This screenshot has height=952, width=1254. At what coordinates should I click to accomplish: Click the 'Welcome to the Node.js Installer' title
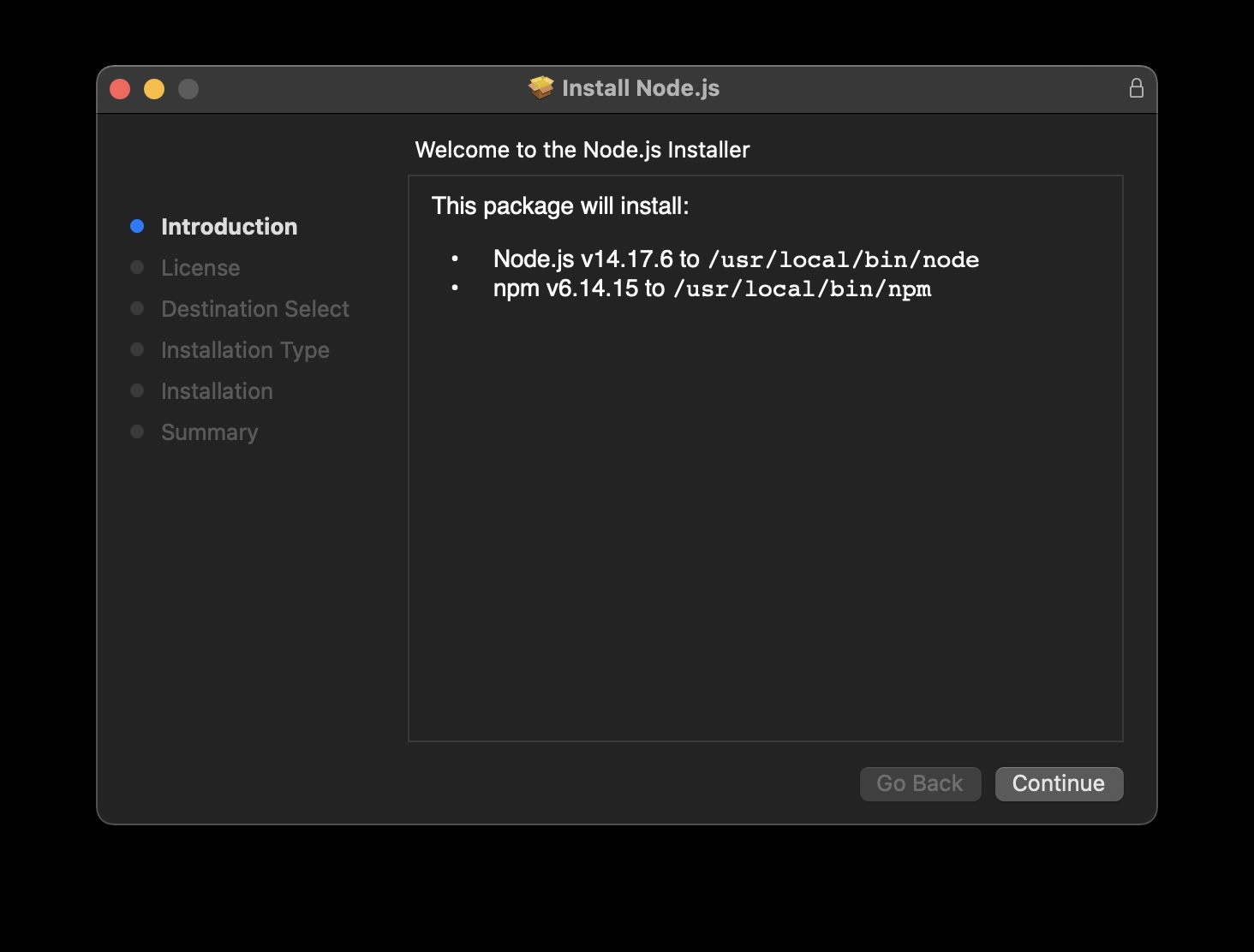[582, 150]
